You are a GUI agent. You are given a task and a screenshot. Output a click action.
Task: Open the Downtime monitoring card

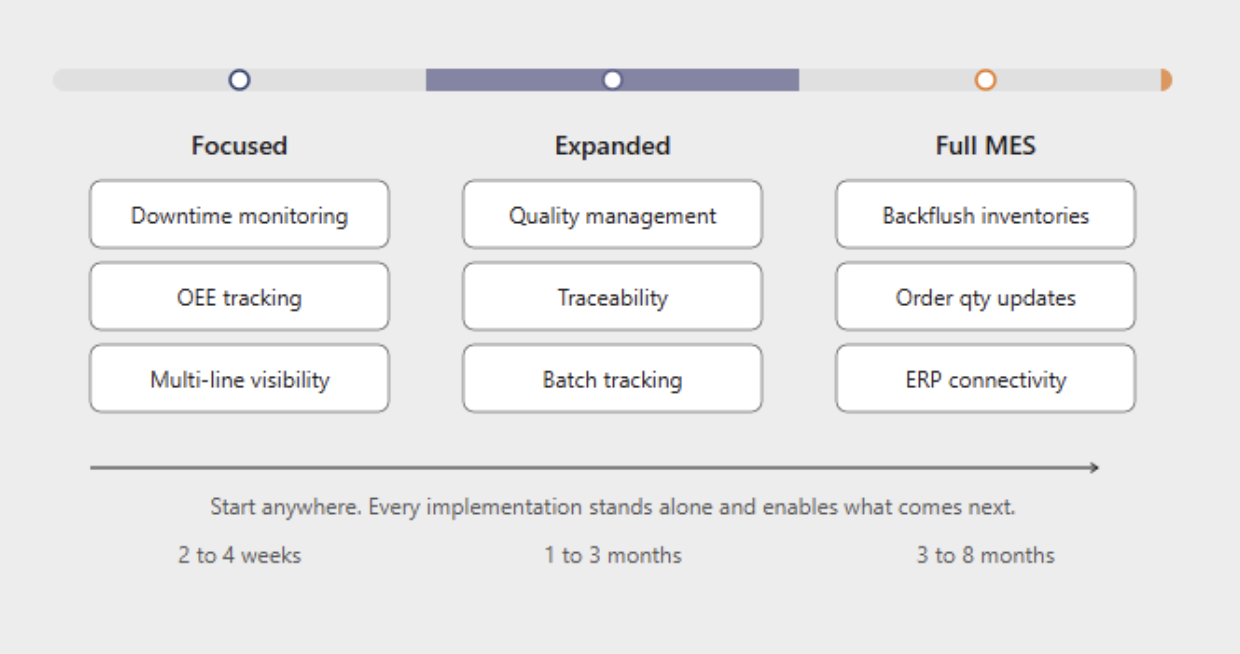point(239,215)
